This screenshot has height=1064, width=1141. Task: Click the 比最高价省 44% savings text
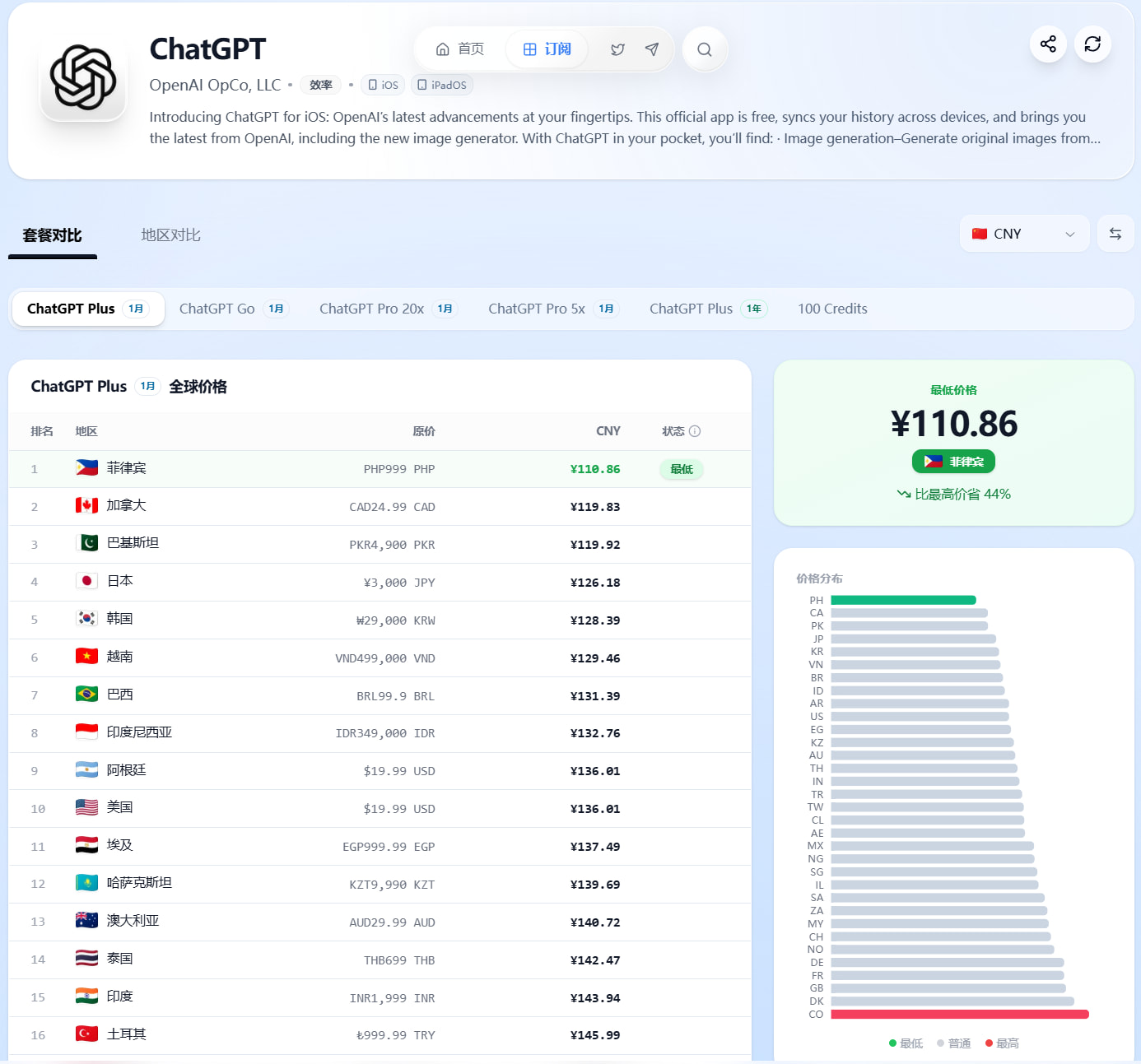[x=953, y=495]
